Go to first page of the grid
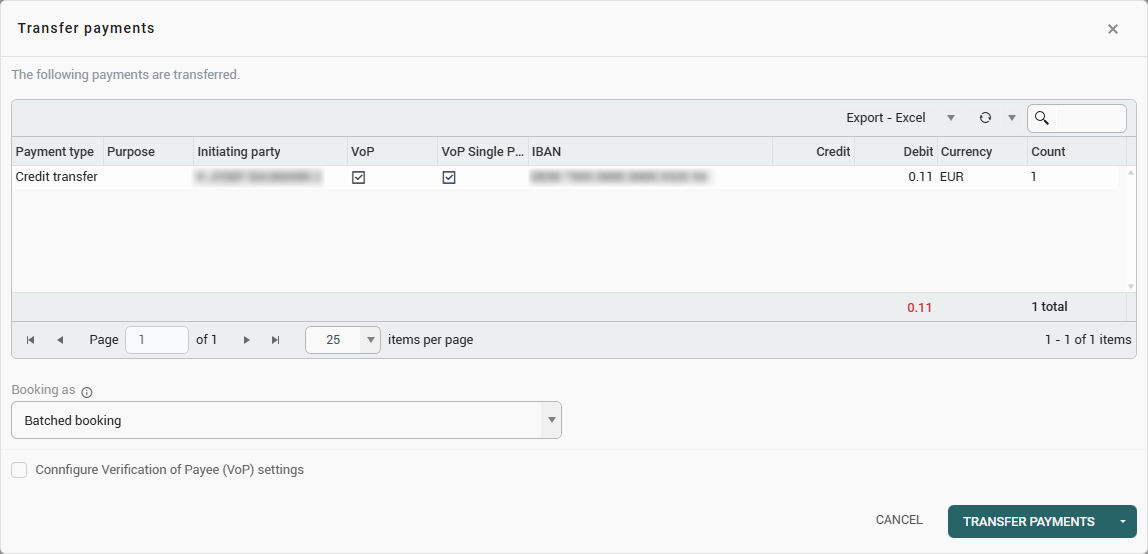The height and width of the screenshot is (554, 1148). click(x=31, y=340)
